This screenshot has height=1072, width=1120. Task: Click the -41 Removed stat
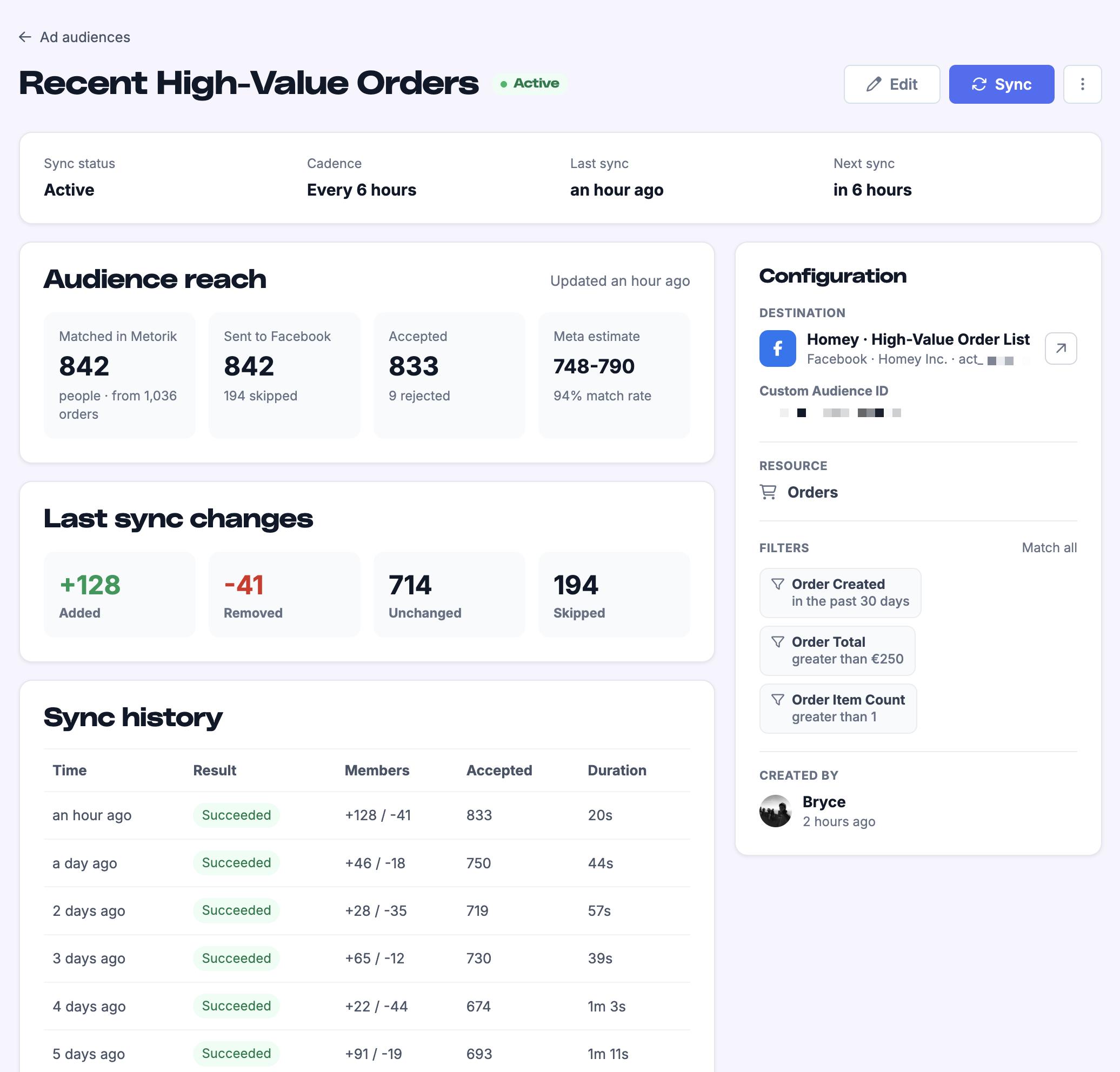click(284, 594)
